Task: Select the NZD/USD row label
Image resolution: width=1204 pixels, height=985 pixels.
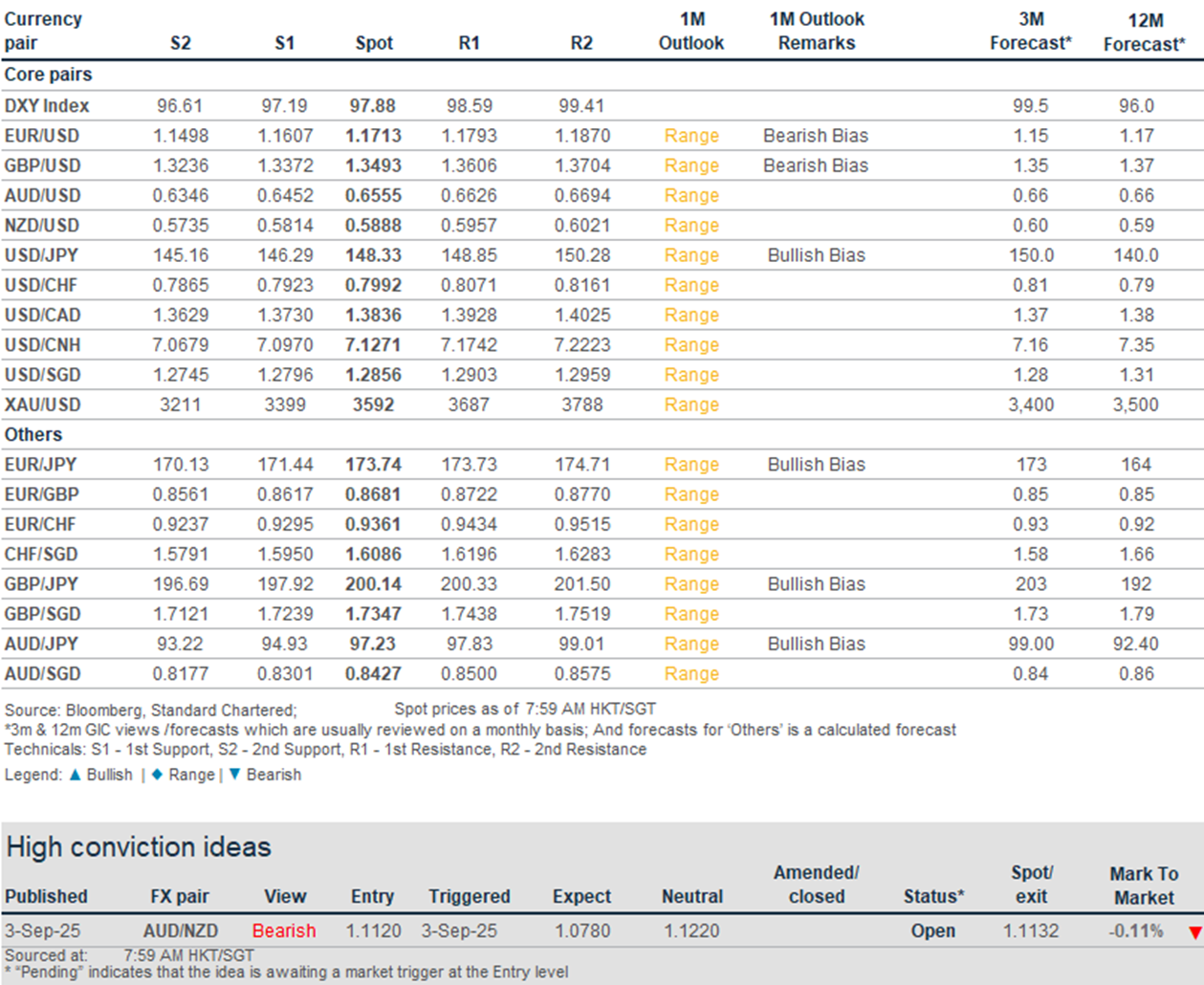Action: pyautogui.click(x=42, y=226)
